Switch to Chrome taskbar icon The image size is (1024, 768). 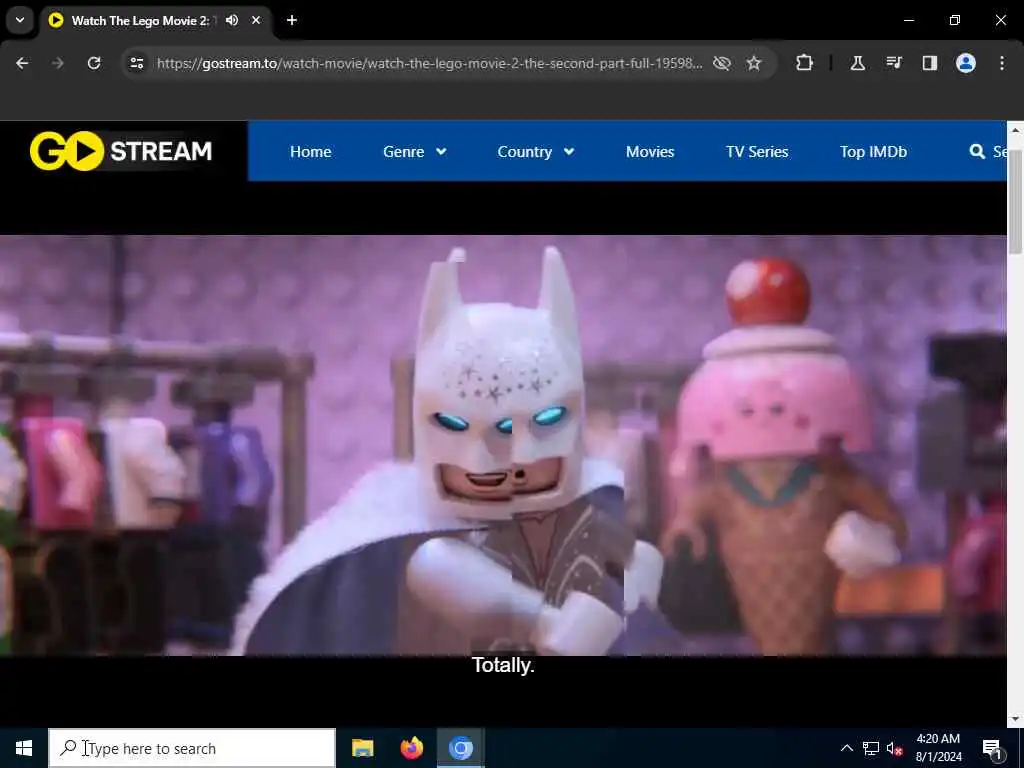click(460, 748)
